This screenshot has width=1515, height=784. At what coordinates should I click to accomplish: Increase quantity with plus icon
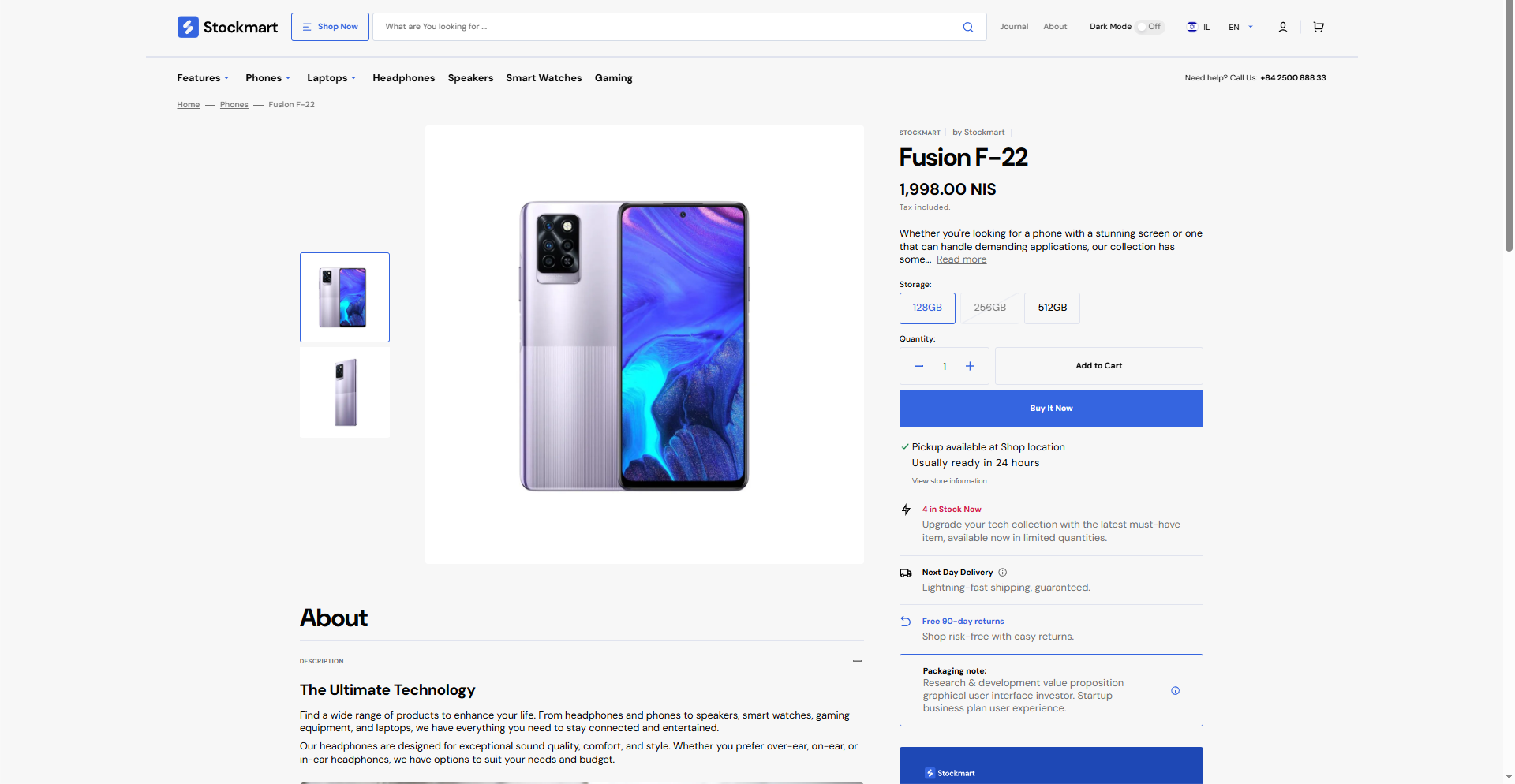(x=970, y=366)
